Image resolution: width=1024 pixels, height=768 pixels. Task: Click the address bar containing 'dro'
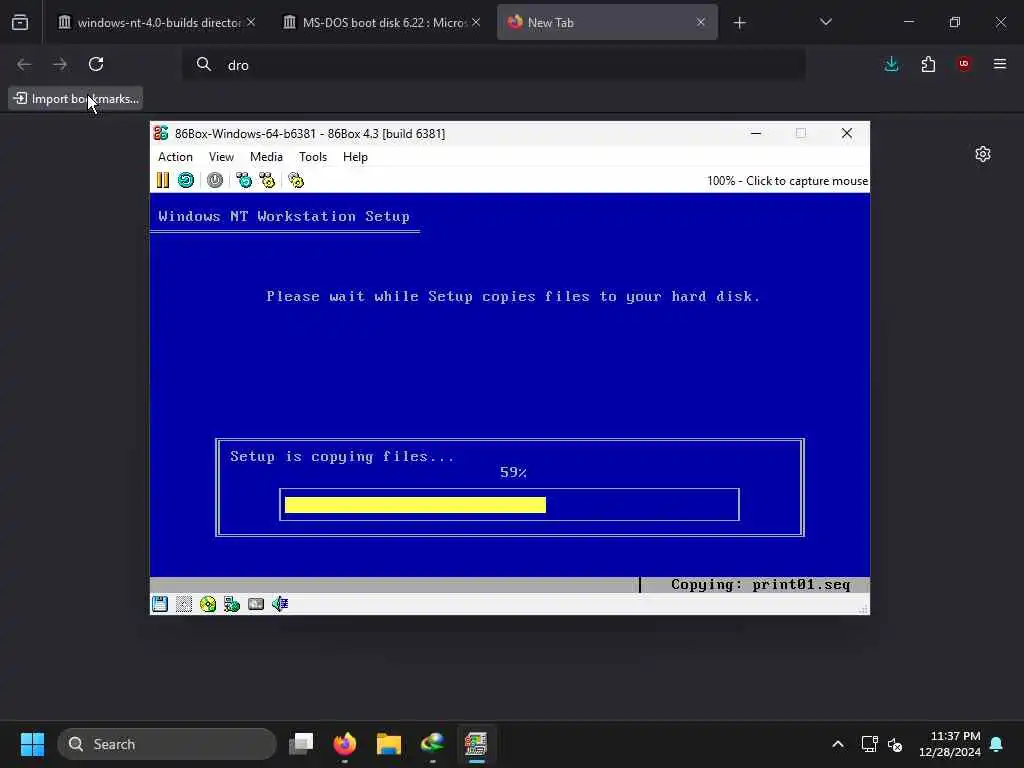pyautogui.click(x=494, y=65)
